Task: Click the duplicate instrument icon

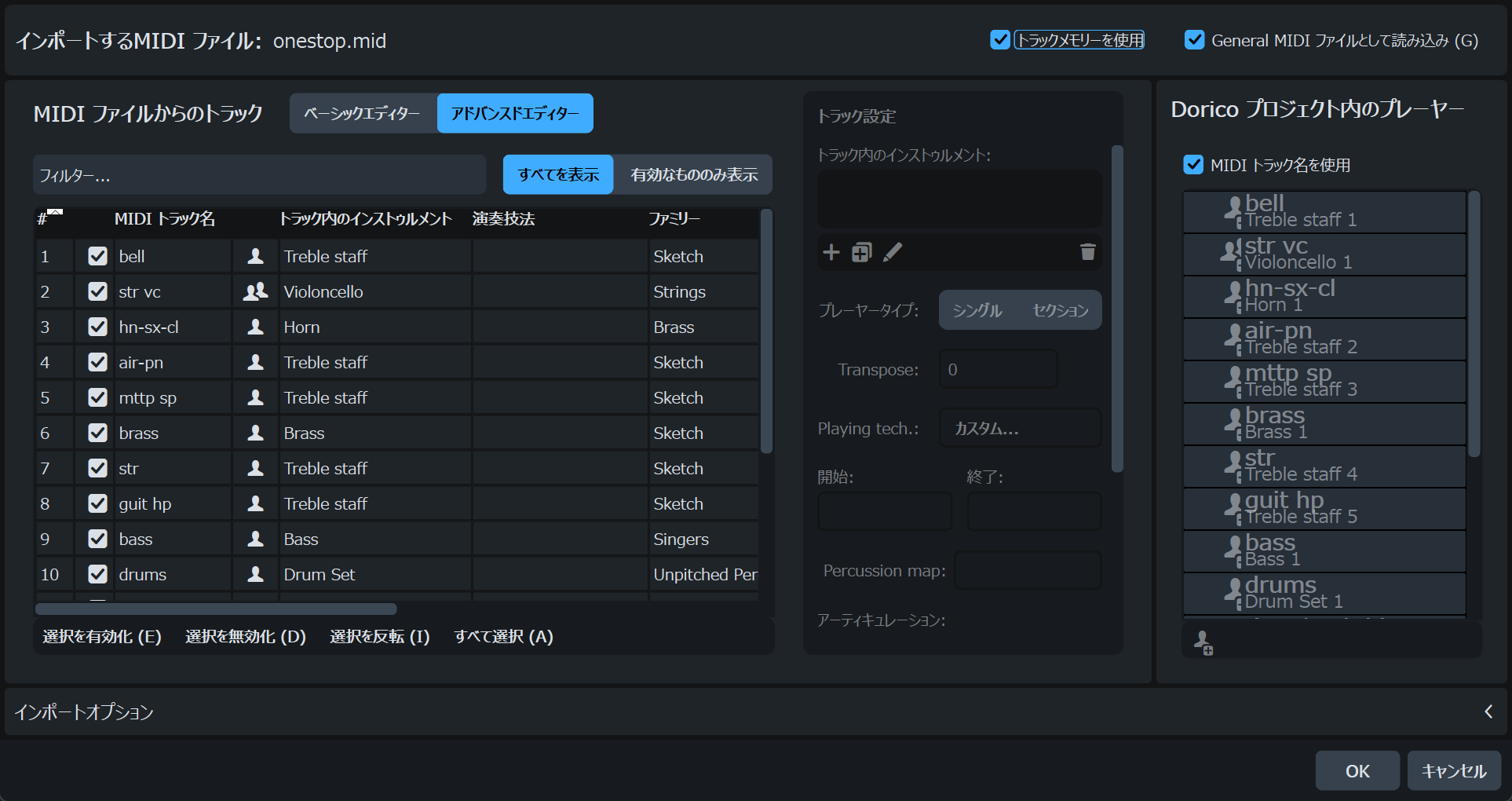Action: tap(861, 252)
